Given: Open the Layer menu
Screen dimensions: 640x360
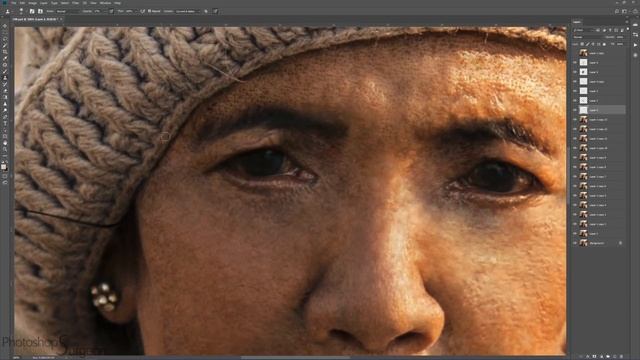Looking at the screenshot, I should click(44, 3).
